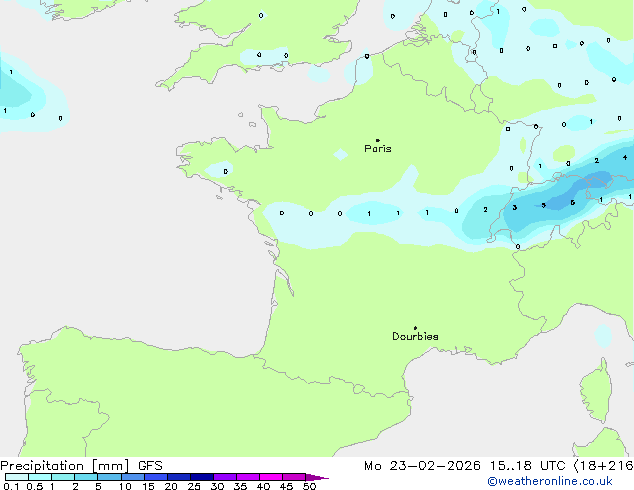
Task: Click the 'Mo 23-02-2026 15..18 UTC' timestamp
Action: pyautogui.click(x=464, y=466)
